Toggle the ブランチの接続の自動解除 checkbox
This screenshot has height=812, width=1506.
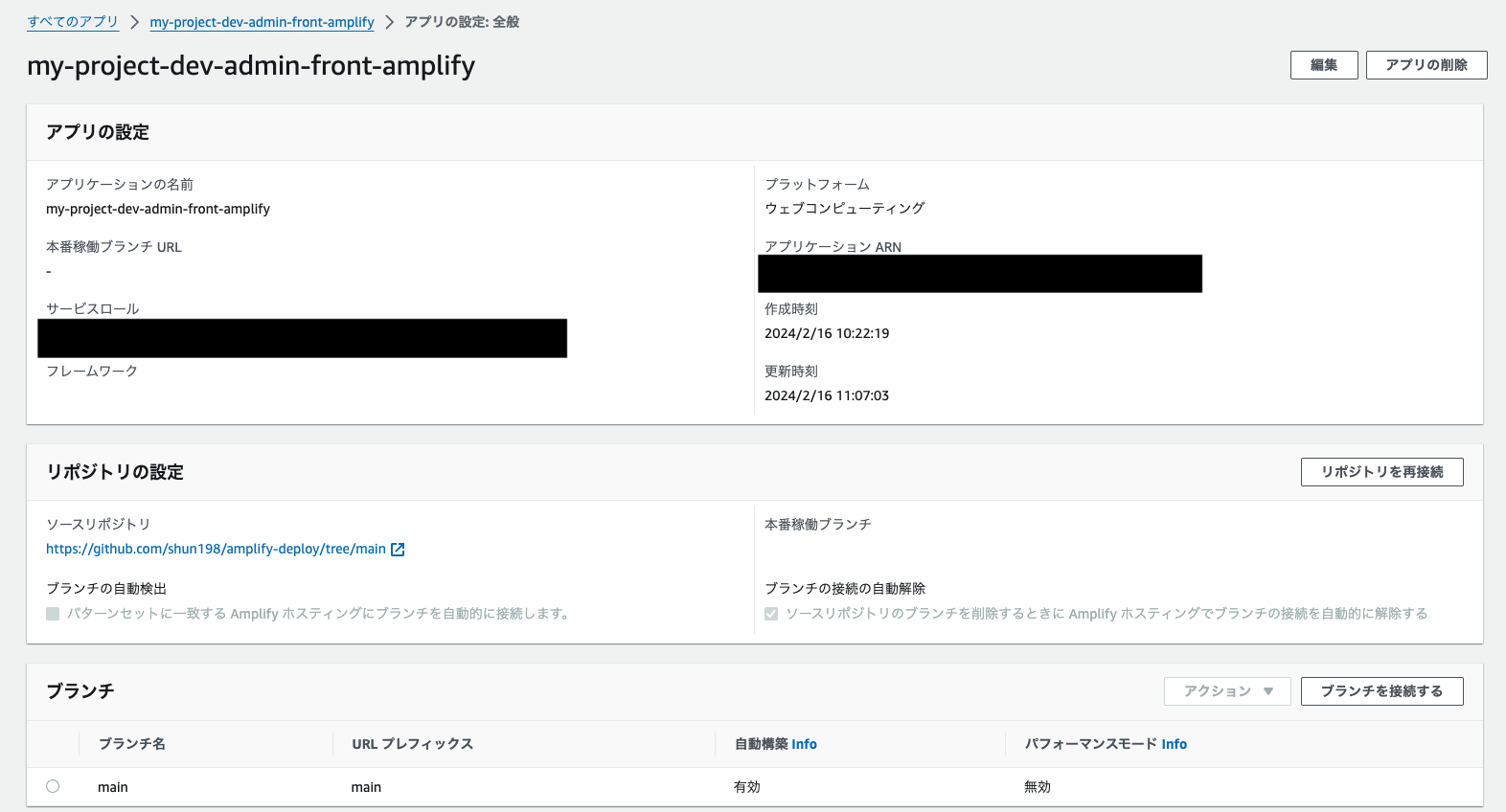point(771,614)
